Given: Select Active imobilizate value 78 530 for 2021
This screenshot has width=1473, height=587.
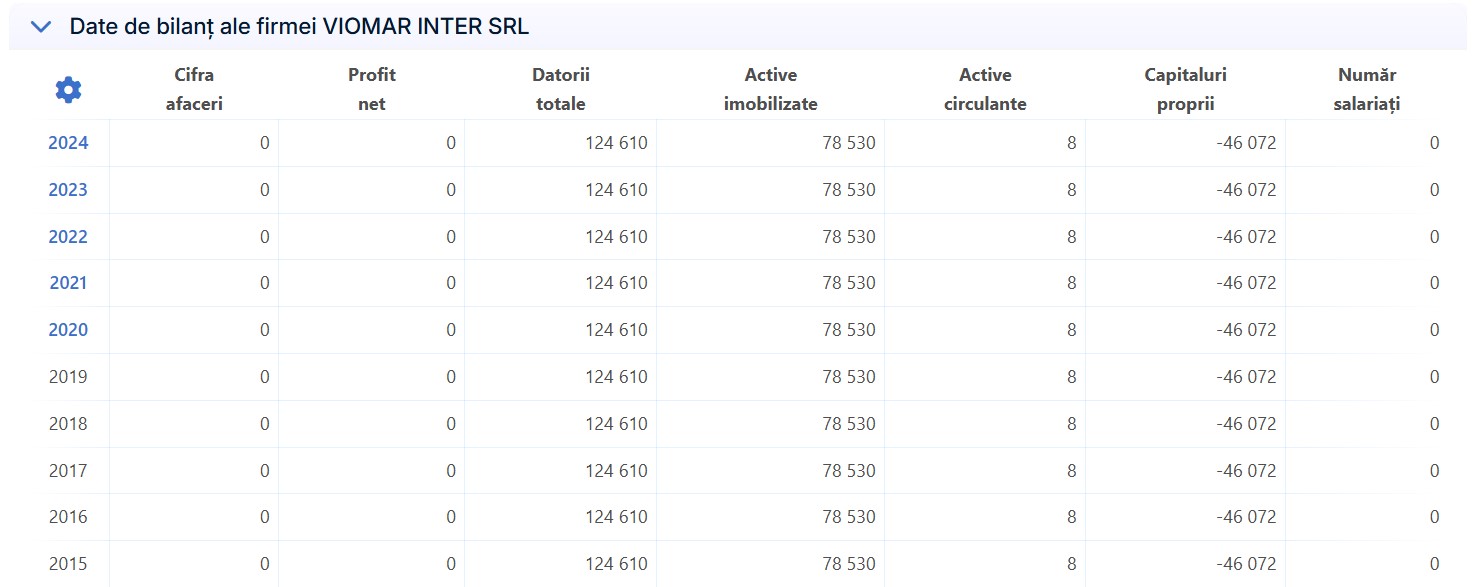Looking at the screenshot, I should (849, 283).
